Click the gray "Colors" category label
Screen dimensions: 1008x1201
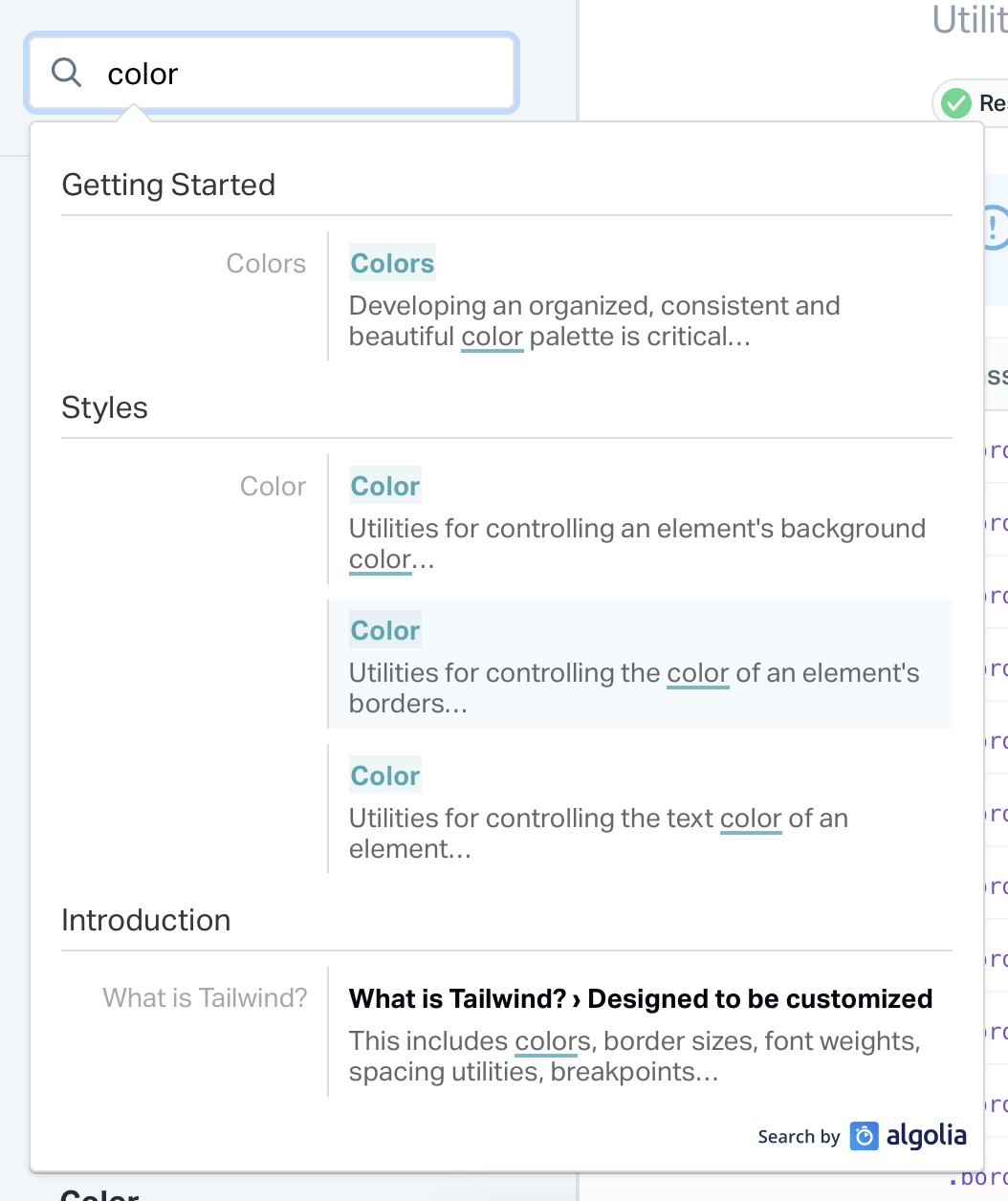click(x=266, y=264)
